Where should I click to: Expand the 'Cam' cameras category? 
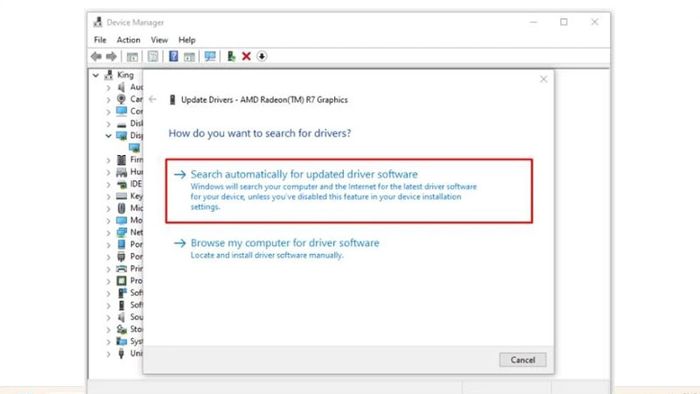[x=108, y=100]
